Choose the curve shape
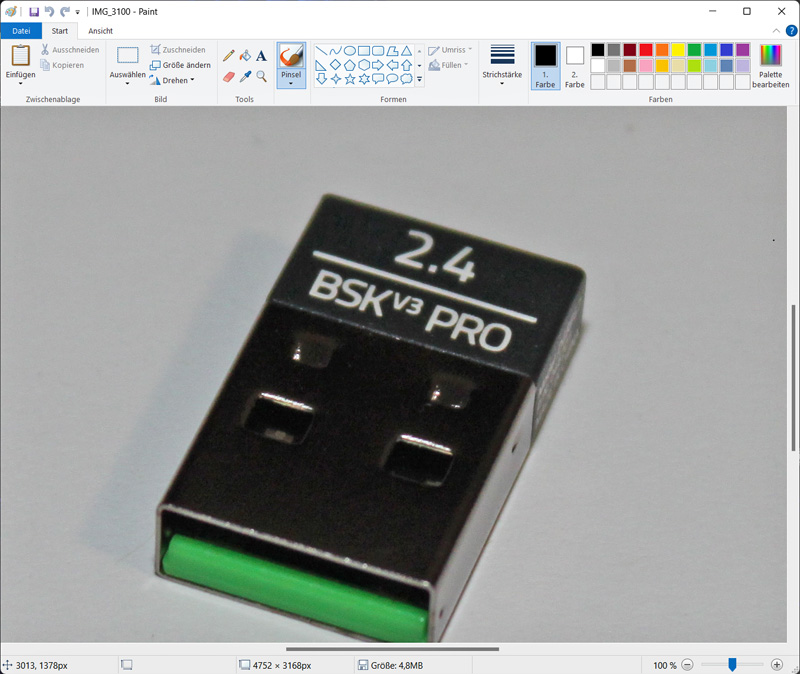Viewport: 800px width, 674px height. [x=335, y=51]
